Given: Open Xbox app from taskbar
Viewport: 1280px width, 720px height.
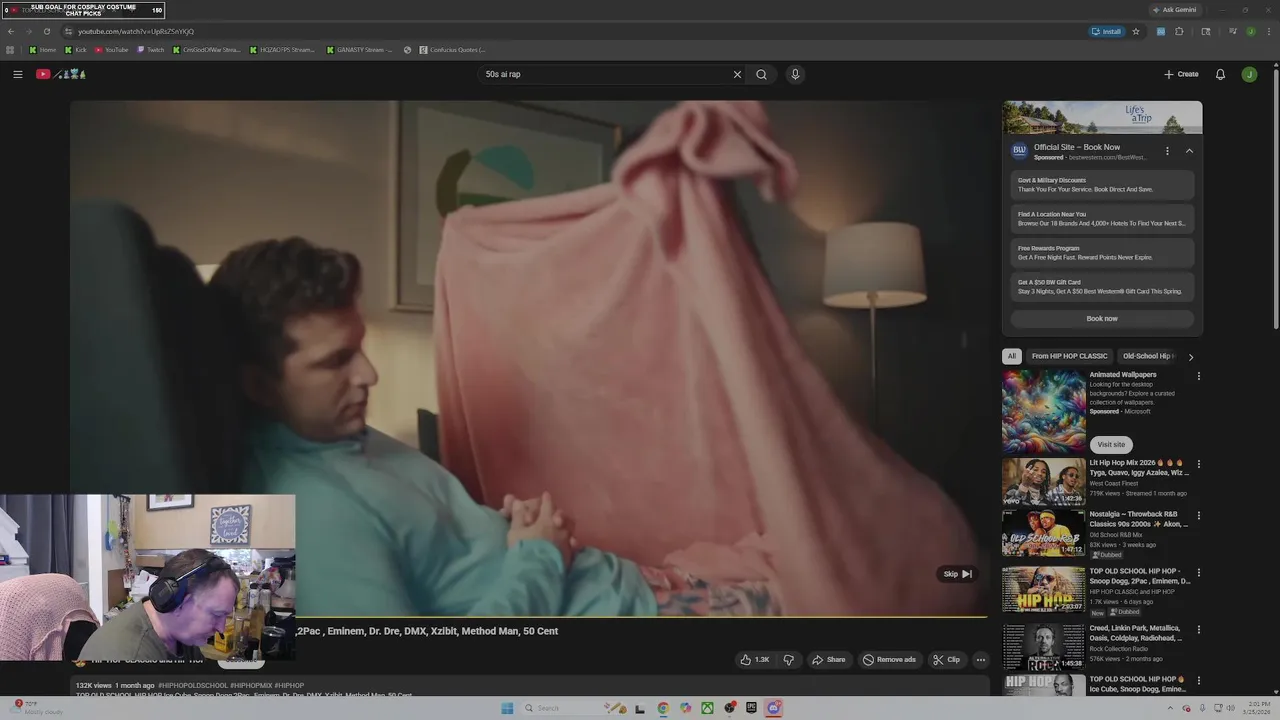Looking at the screenshot, I should [707, 708].
